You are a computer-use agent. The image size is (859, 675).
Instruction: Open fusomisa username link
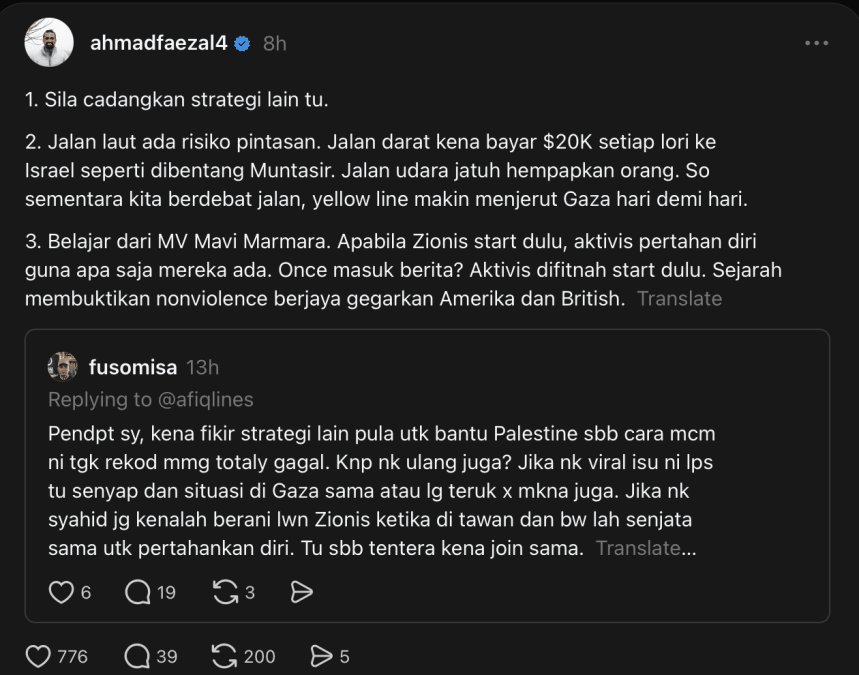point(133,367)
